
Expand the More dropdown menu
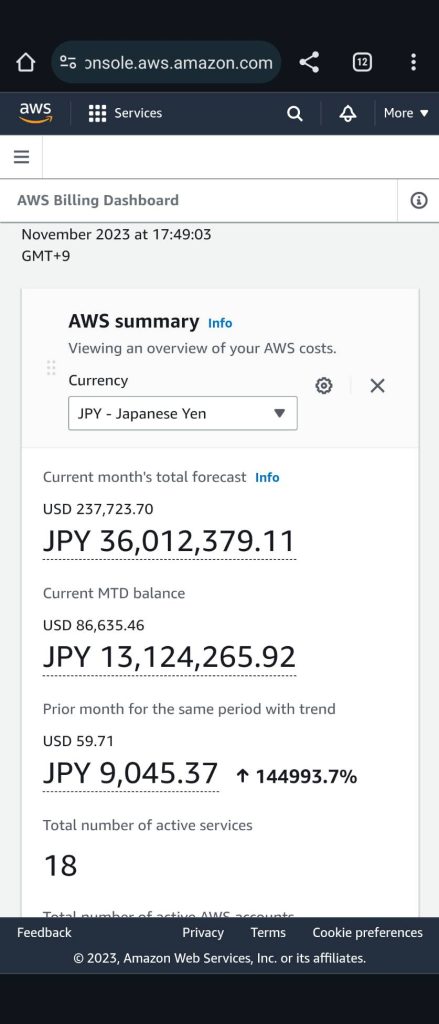(406, 113)
